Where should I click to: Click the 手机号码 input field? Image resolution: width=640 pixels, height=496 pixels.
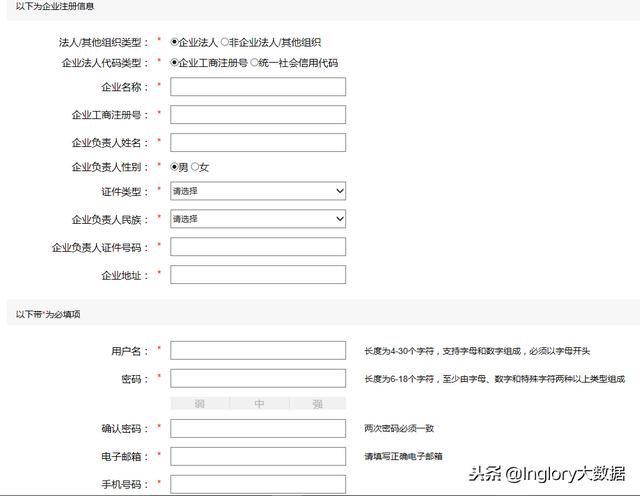click(x=258, y=484)
